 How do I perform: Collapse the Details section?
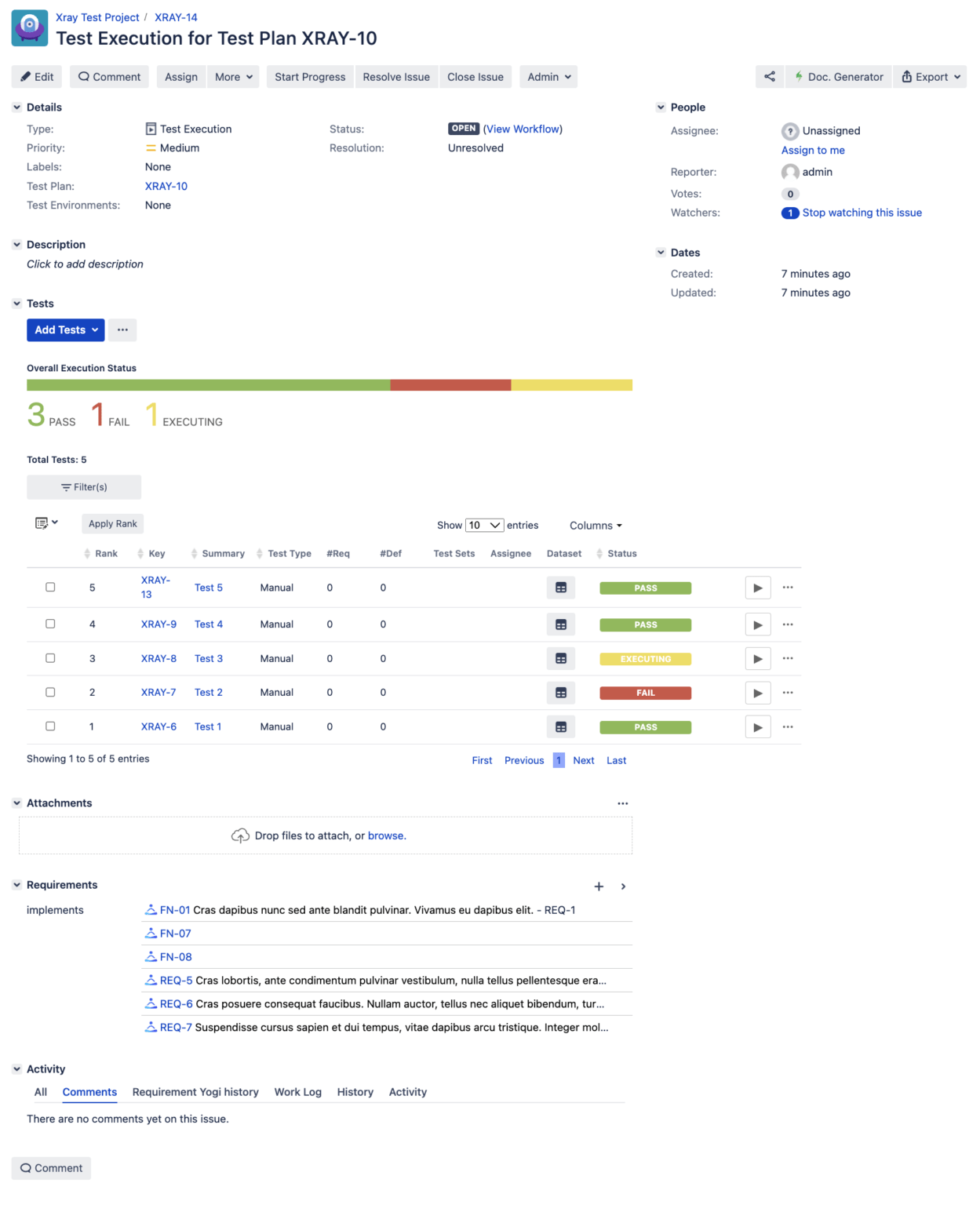[16, 107]
